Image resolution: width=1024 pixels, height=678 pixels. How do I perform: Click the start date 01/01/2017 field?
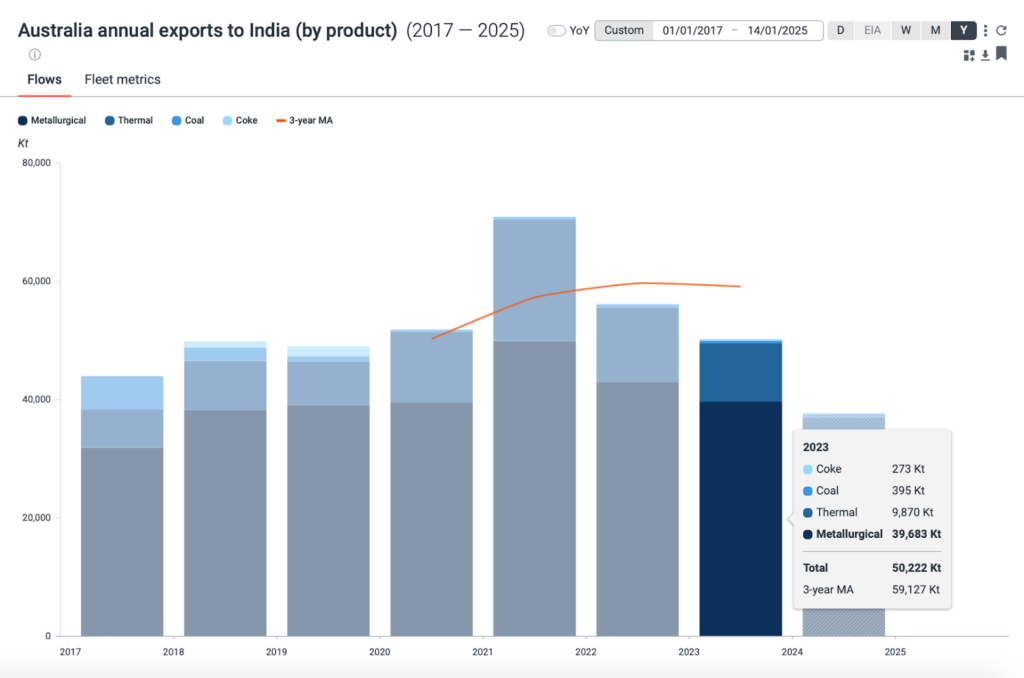(x=692, y=30)
